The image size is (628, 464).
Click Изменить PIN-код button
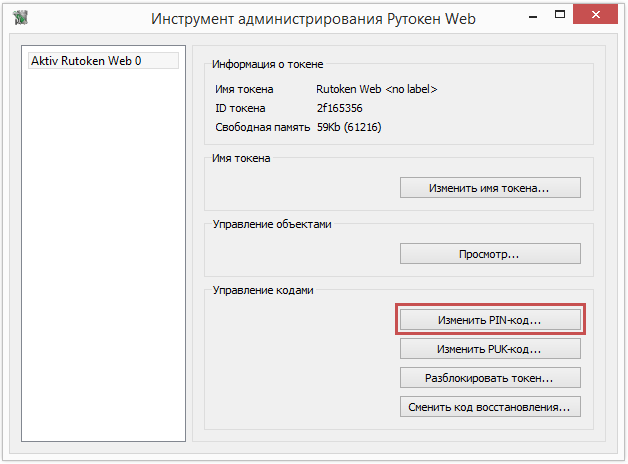(490, 319)
